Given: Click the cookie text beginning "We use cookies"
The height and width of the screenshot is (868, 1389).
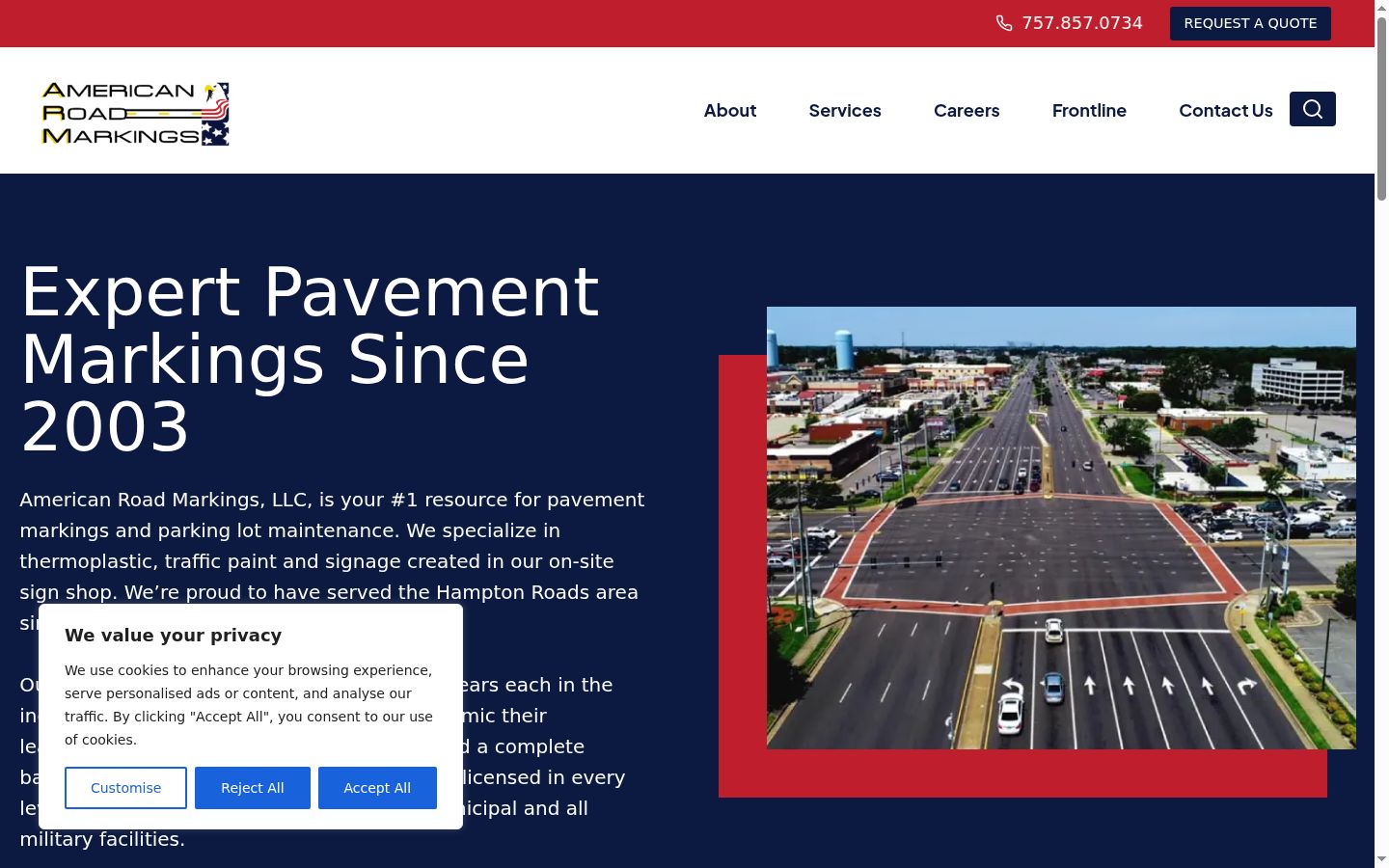Looking at the screenshot, I should click(x=249, y=705).
